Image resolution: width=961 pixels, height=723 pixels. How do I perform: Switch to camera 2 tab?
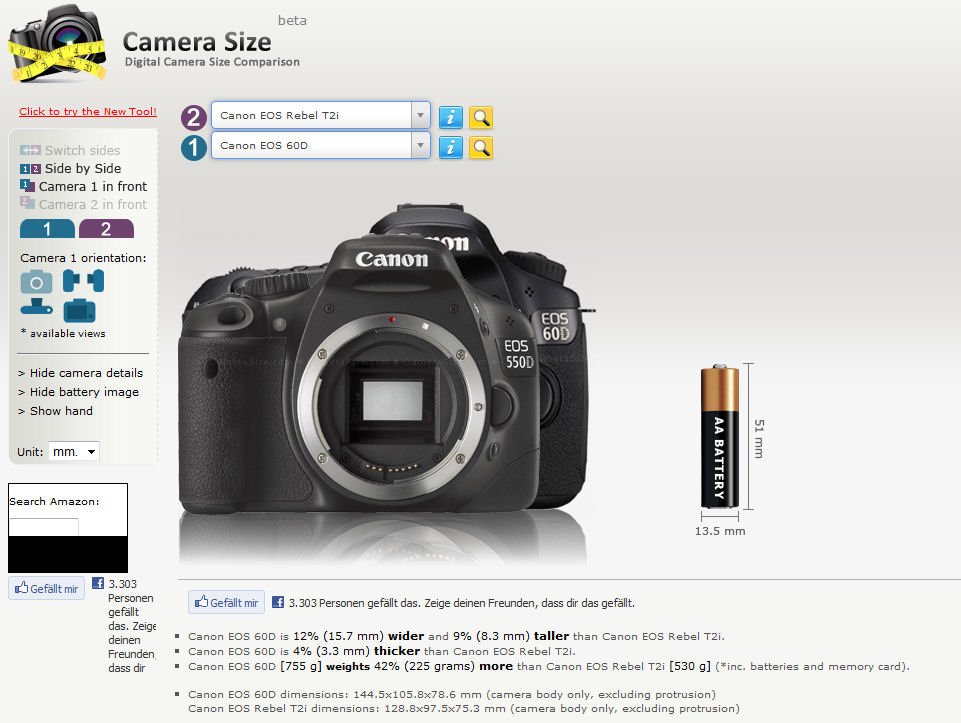pos(106,229)
